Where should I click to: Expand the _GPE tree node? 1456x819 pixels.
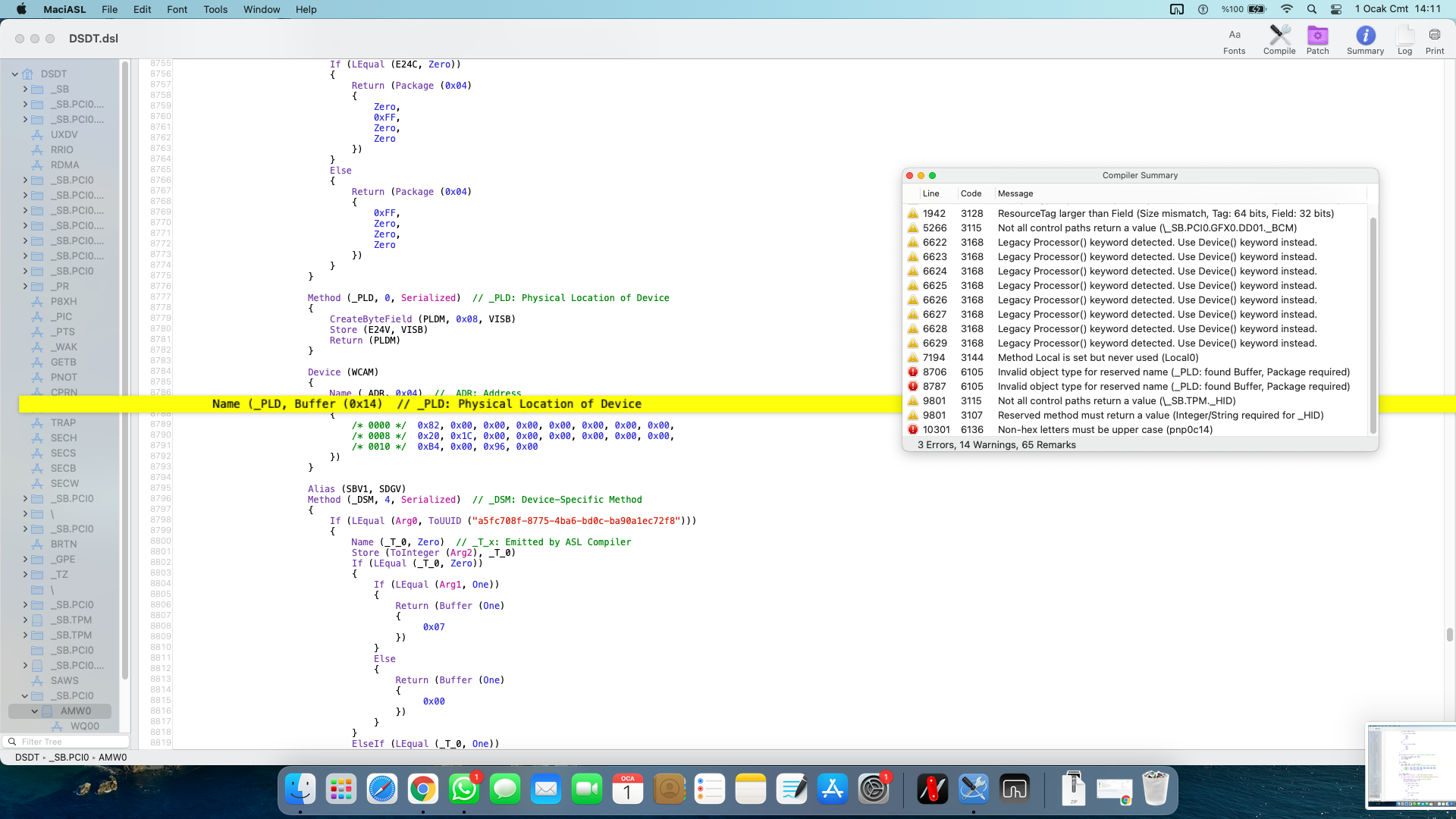point(25,559)
